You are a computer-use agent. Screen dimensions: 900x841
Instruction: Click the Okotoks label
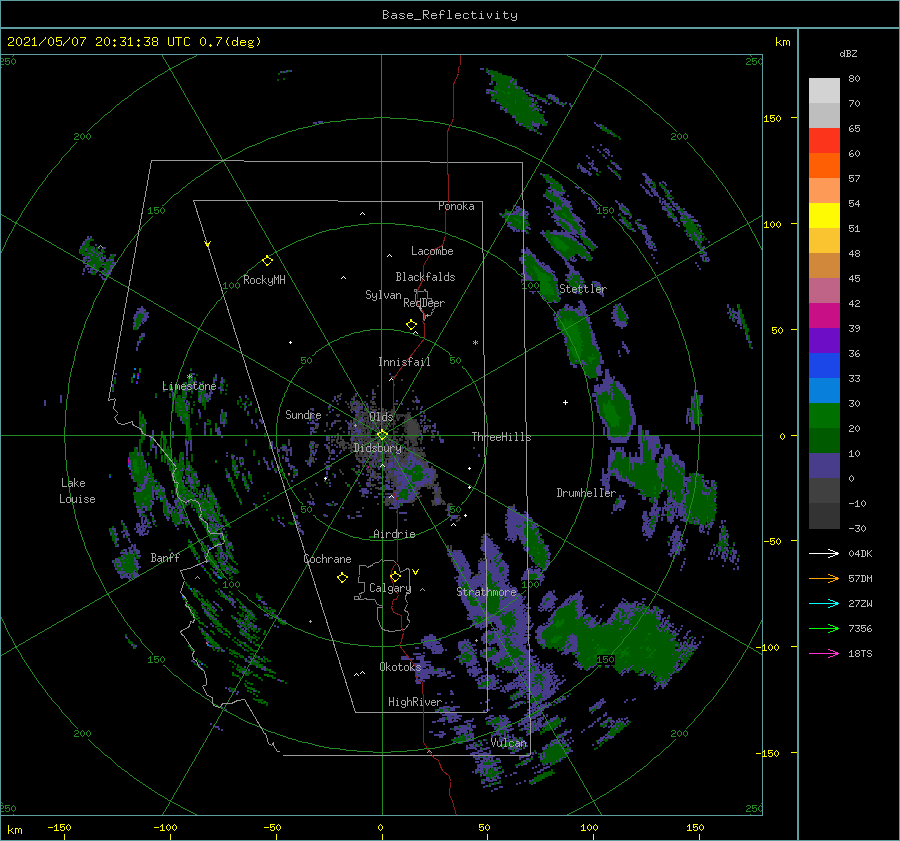click(400, 666)
